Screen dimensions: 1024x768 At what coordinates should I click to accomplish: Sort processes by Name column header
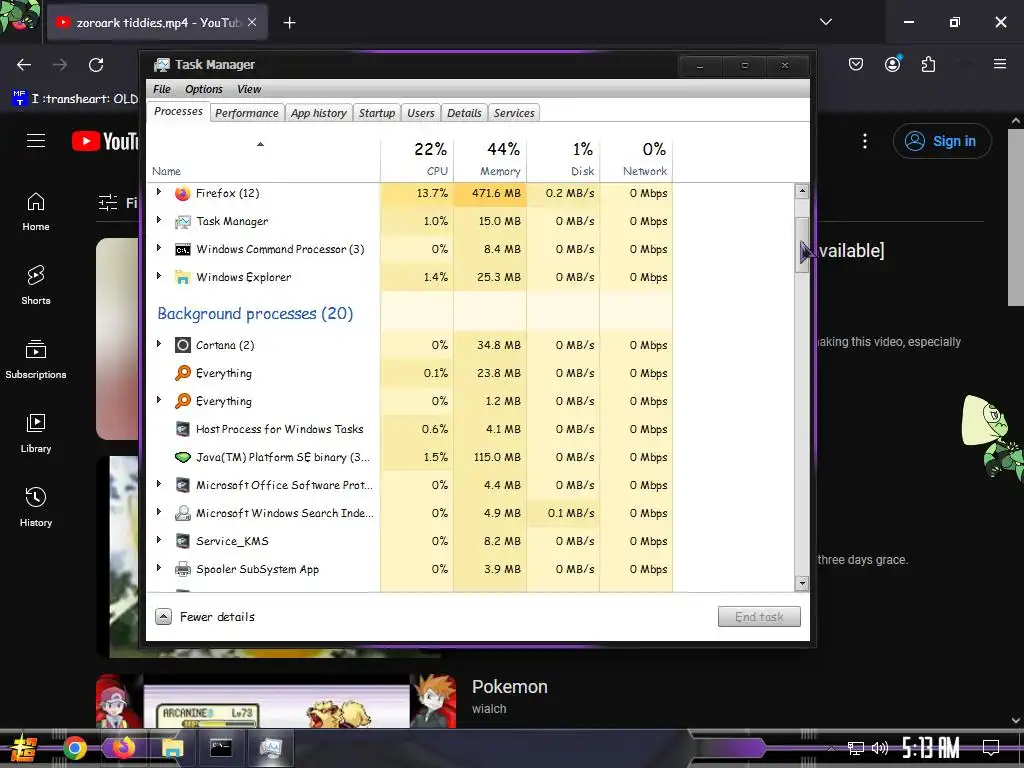tap(263, 159)
